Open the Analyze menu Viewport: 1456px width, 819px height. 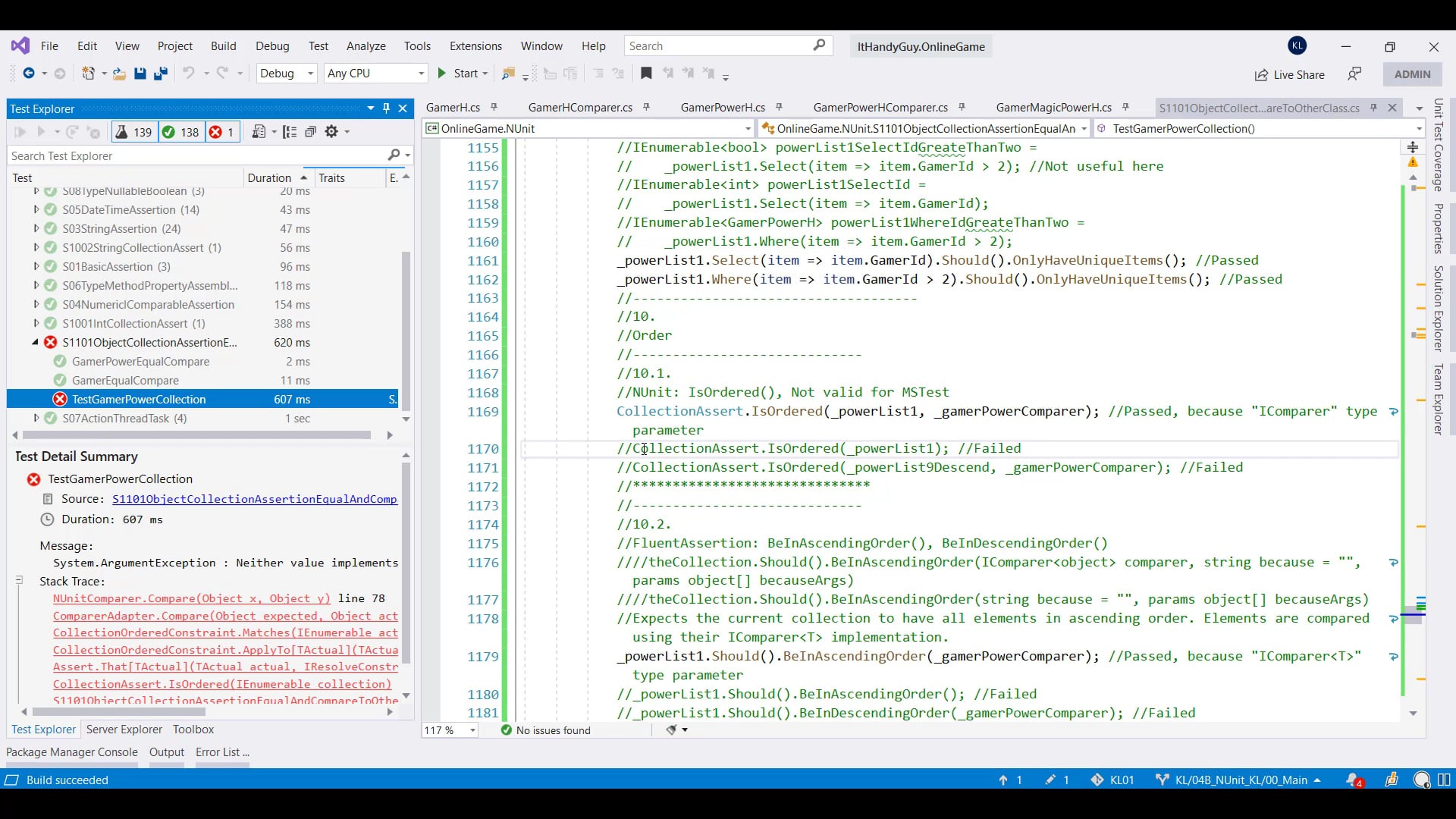click(x=366, y=46)
